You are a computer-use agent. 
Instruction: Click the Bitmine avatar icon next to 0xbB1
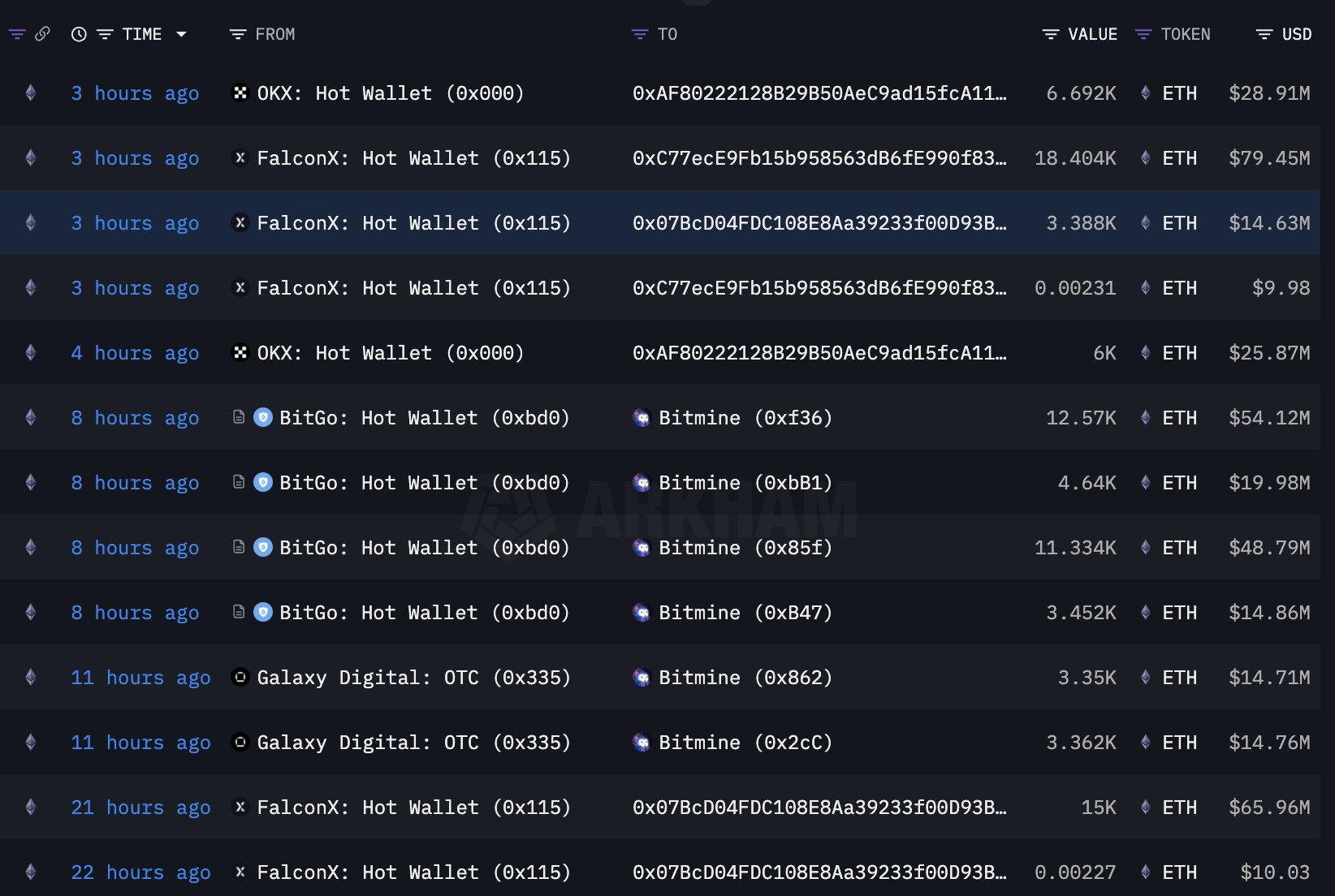coord(642,483)
